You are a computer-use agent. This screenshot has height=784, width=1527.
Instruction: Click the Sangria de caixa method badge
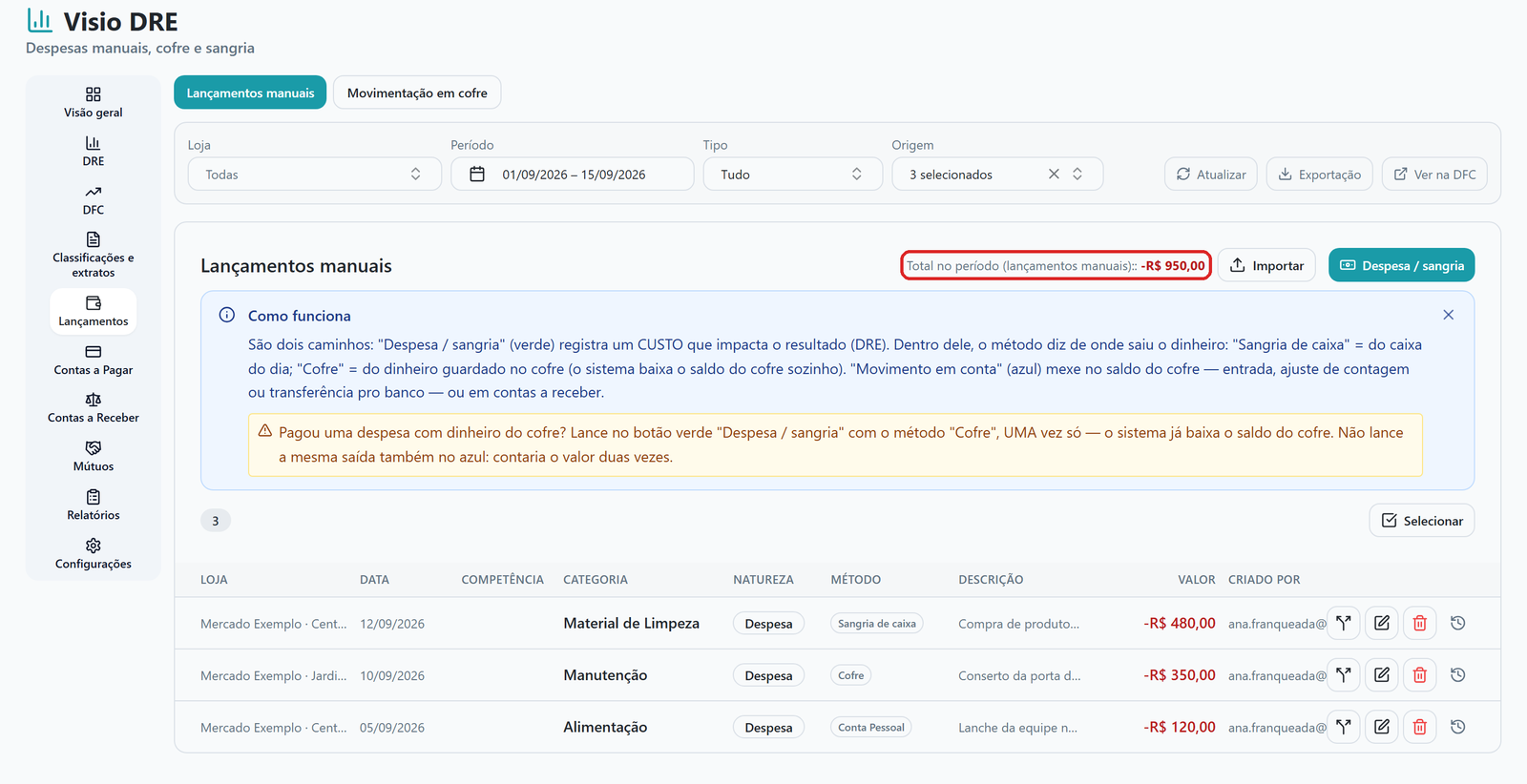[877, 624]
